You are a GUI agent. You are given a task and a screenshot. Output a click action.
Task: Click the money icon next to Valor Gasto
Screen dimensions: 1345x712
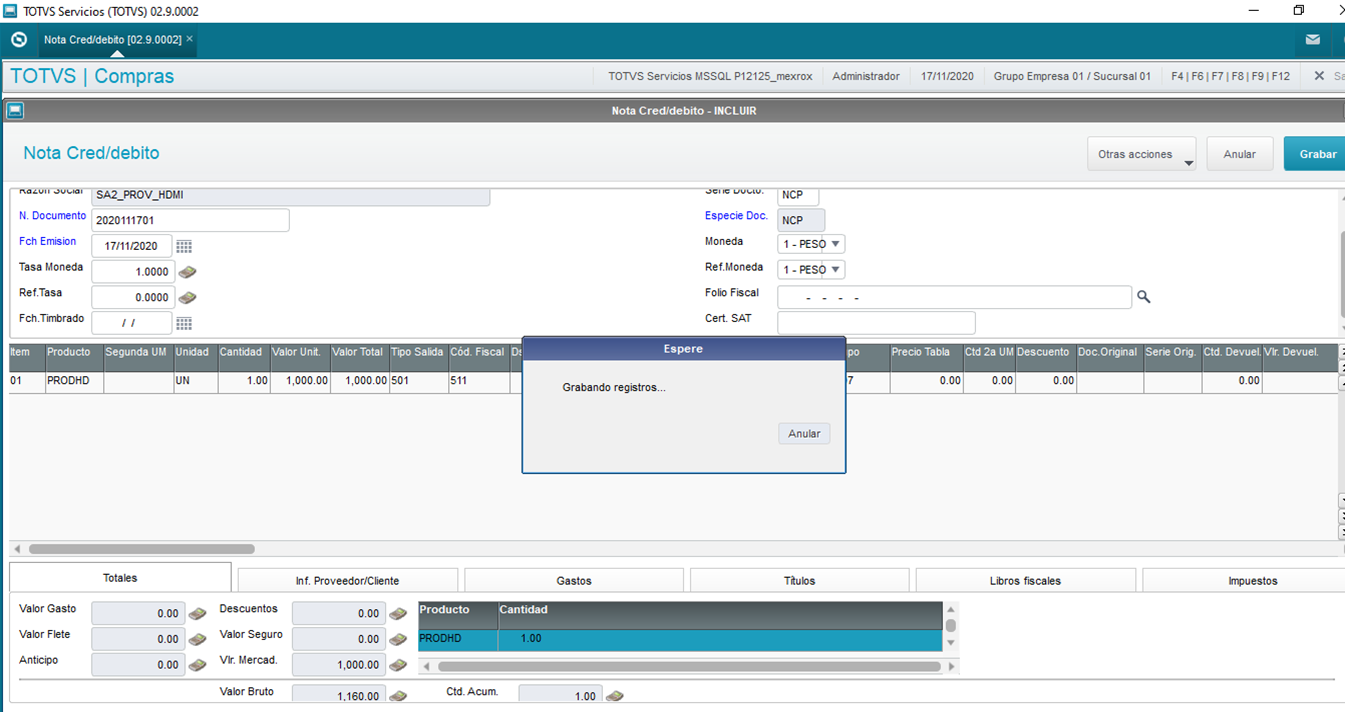pos(198,613)
